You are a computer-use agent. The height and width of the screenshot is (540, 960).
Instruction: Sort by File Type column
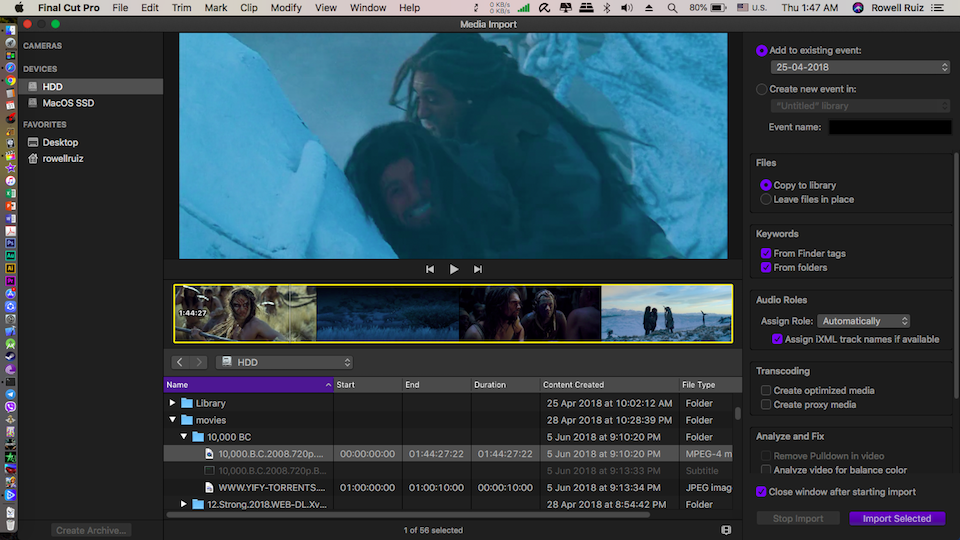click(x=710, y=384)
